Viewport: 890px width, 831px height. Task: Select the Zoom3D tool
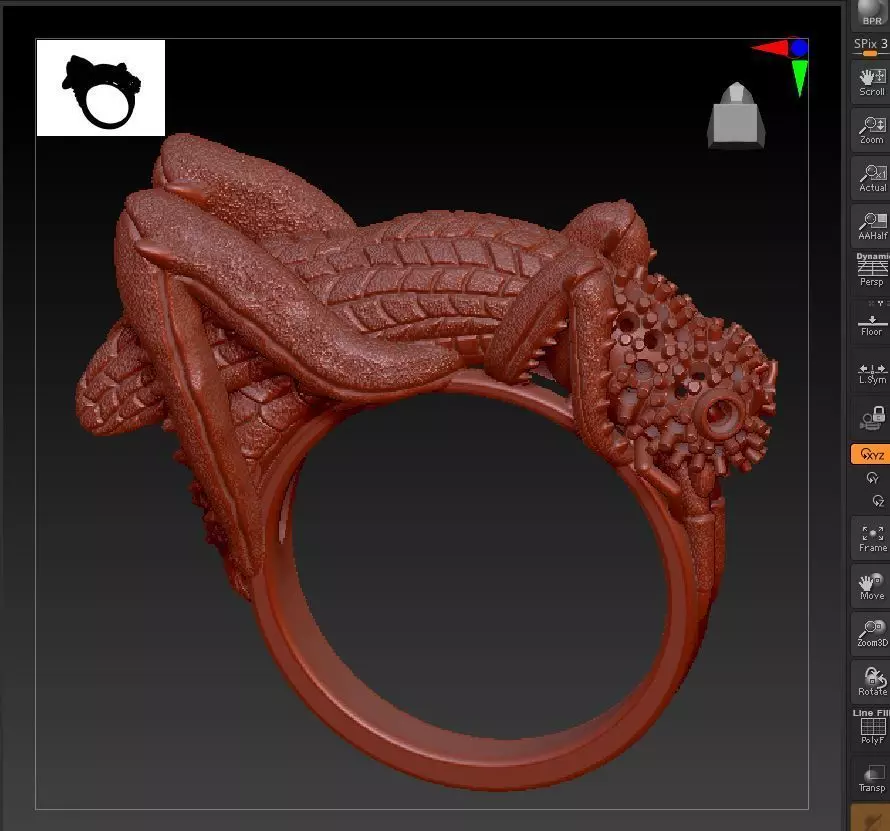[871, 634]
